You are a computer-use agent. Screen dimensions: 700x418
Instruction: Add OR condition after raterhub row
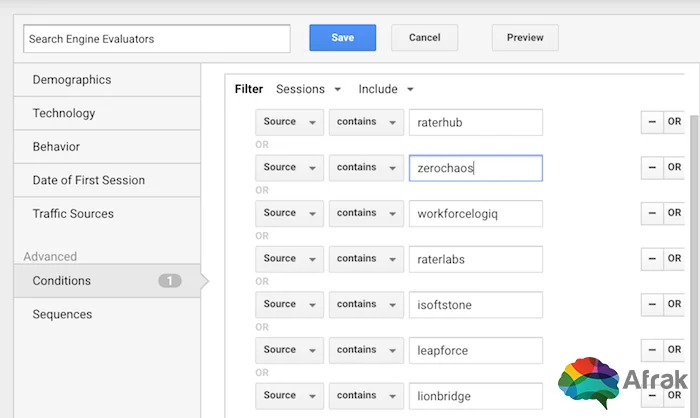click(x=674, y=122)
